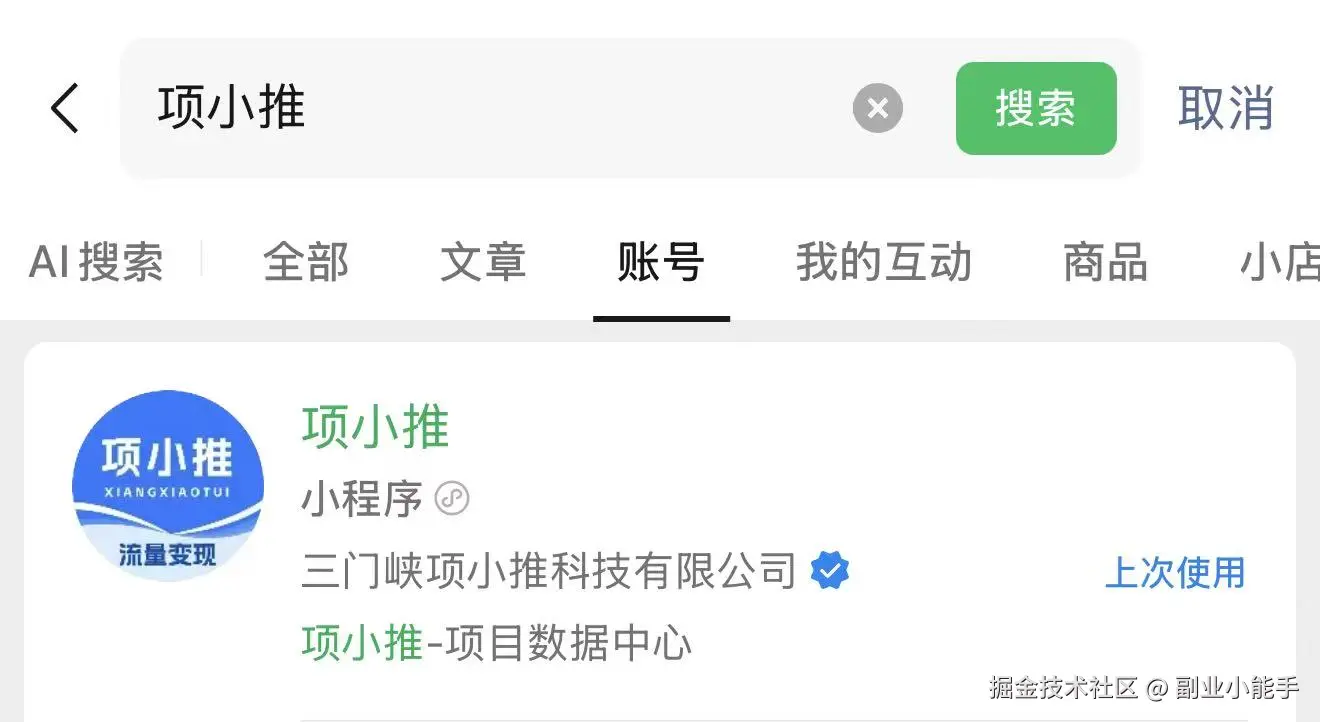
Task: Open the 我的互动 tab
Action: [884, 262]
